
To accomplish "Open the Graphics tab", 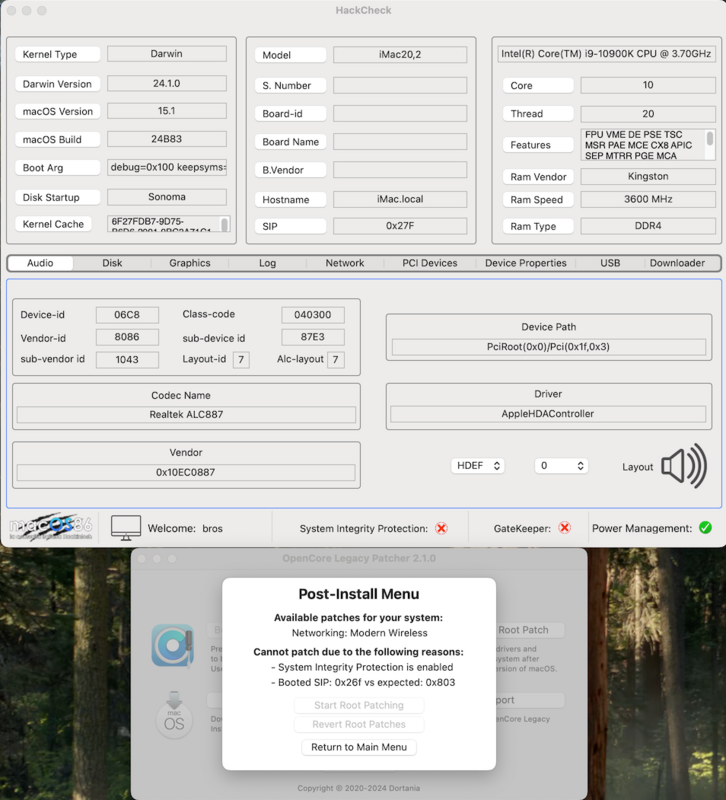I will 190,263.
